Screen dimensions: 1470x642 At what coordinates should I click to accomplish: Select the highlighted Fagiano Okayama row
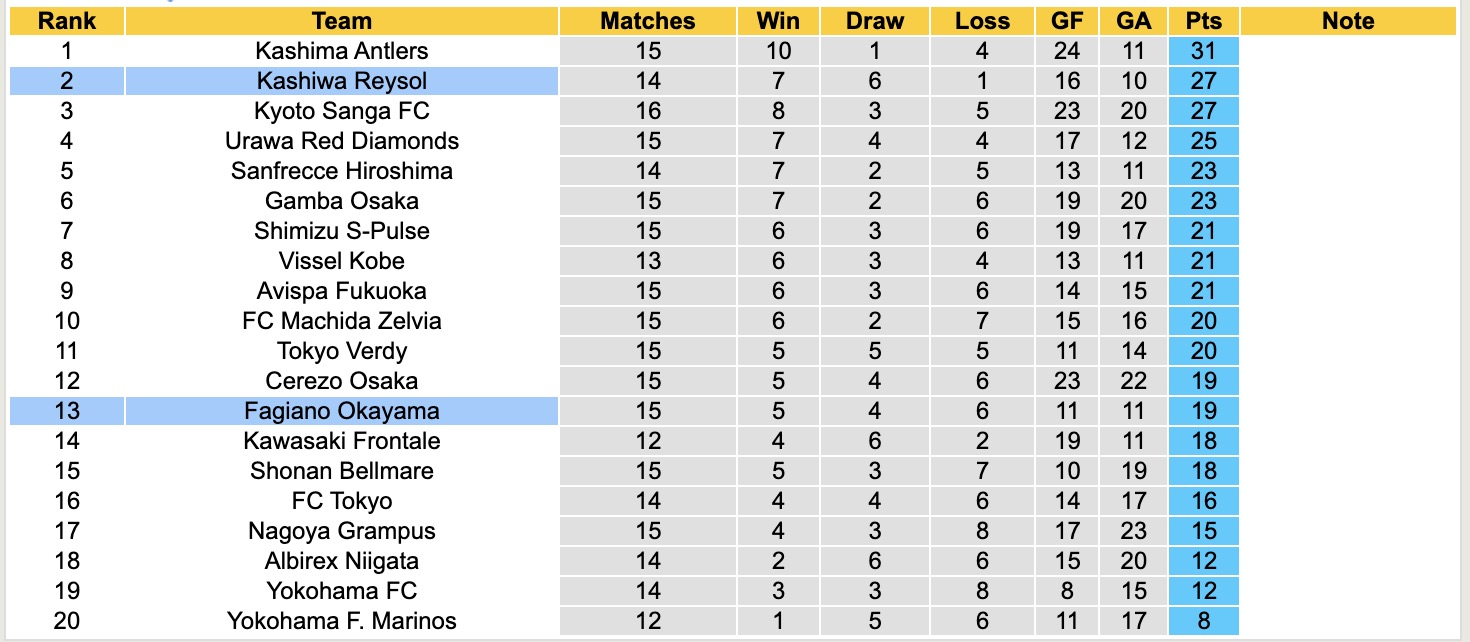point(341,411)
